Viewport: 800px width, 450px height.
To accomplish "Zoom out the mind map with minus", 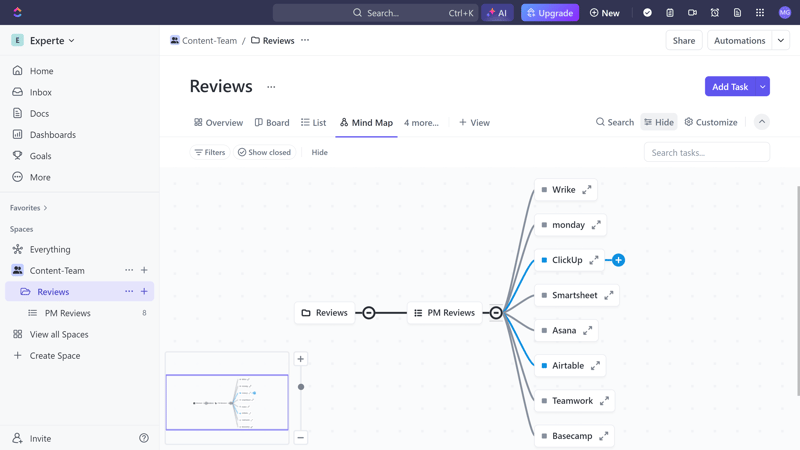I will pyautogui.click(x=301, y=437).
